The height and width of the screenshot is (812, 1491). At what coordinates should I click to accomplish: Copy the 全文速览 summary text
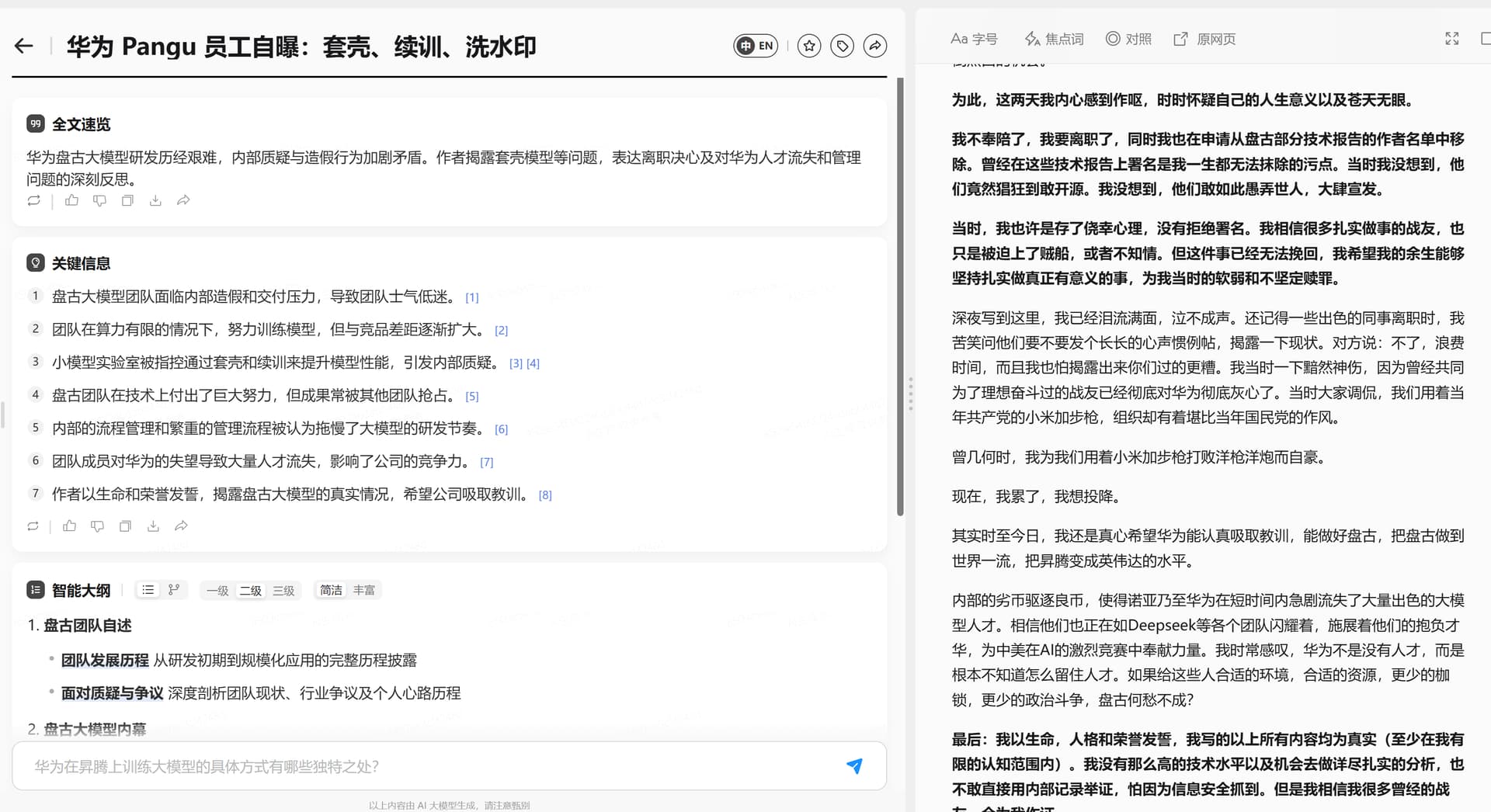127,200
